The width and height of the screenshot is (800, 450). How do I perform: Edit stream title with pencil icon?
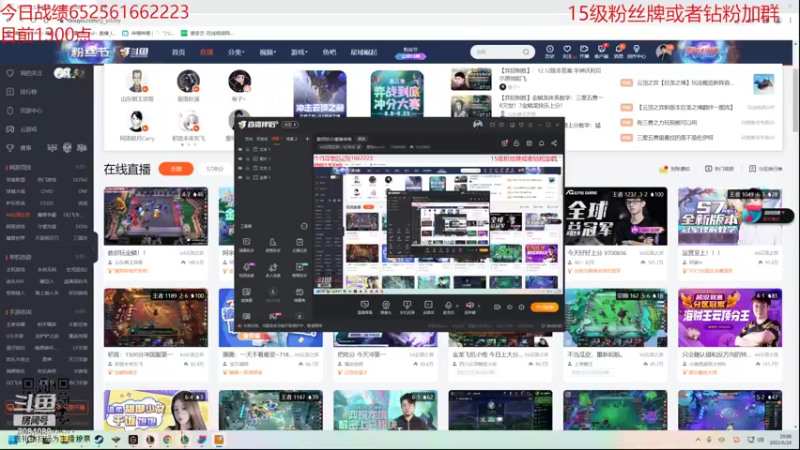click(x=359, y=147)
